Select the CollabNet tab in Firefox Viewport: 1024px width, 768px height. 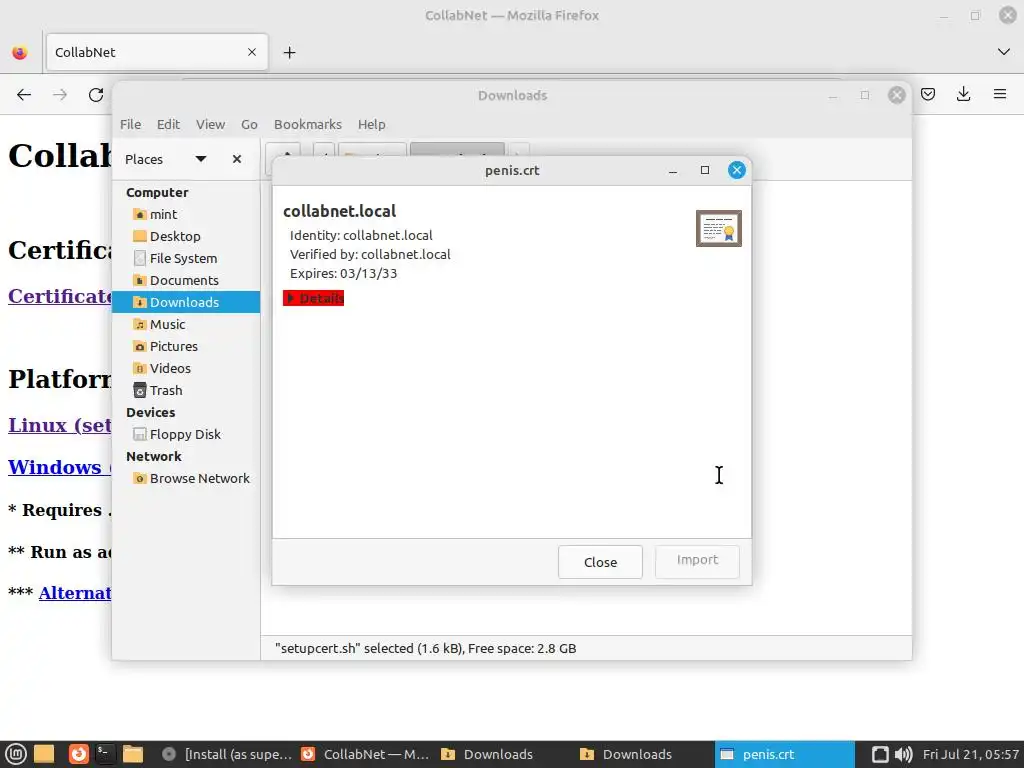pyautogui.click(x=157, y=52)
